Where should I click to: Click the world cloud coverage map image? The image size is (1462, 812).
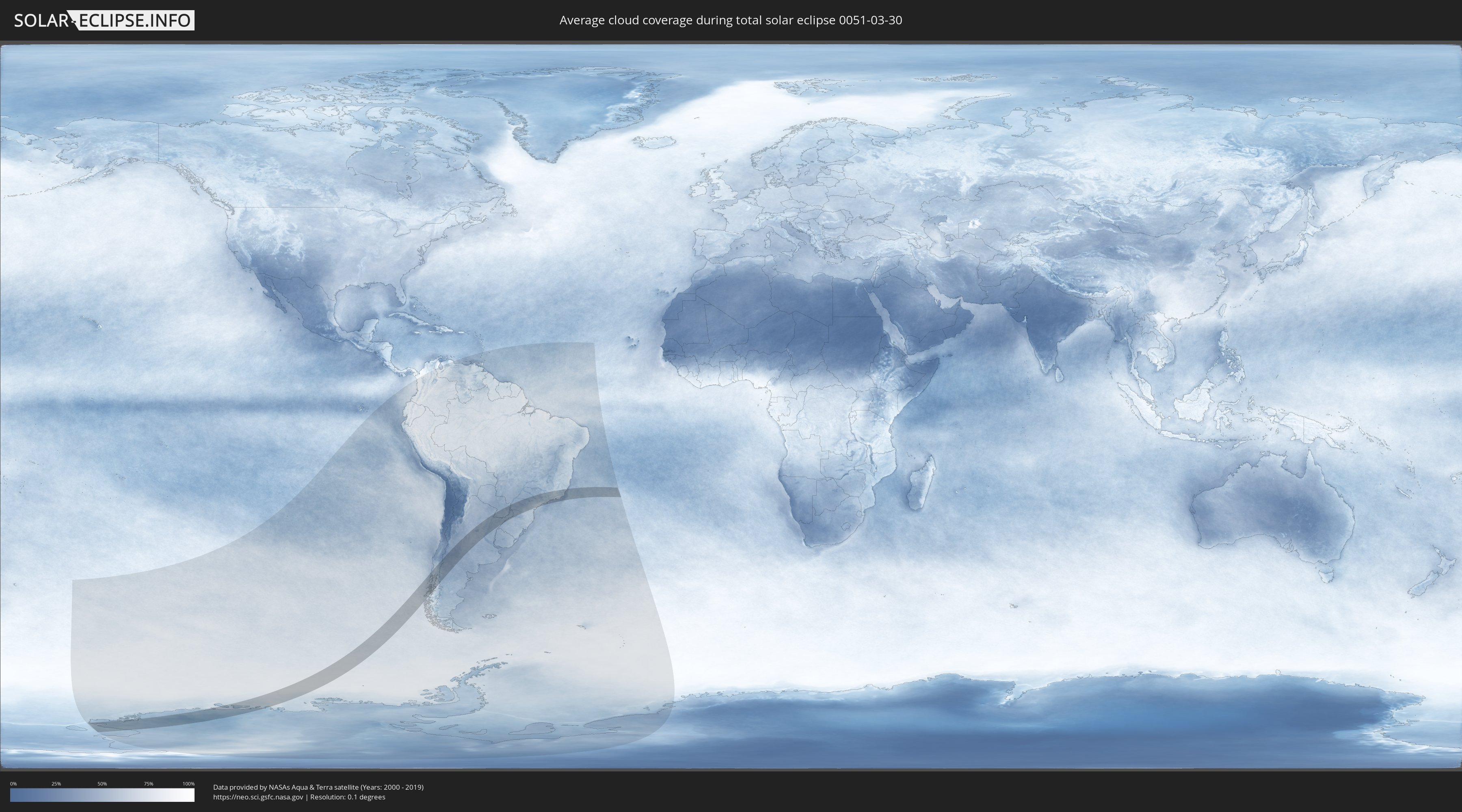tap(731, 406)
